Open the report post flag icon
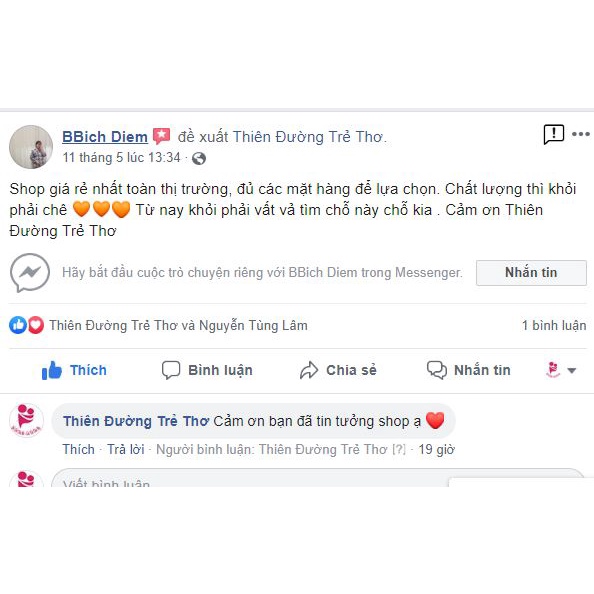The image size is (594, 594). [553, 134]
